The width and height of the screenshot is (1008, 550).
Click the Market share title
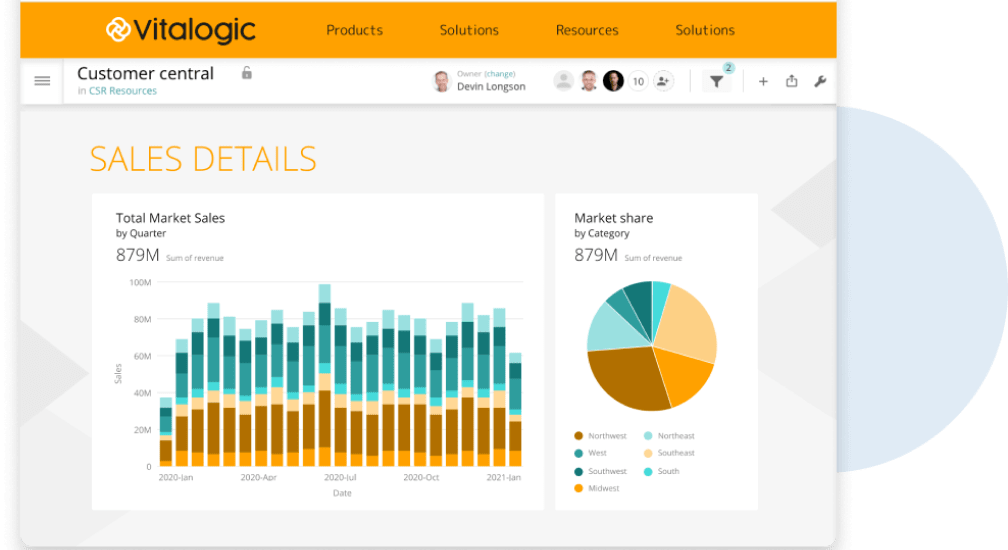613,218
